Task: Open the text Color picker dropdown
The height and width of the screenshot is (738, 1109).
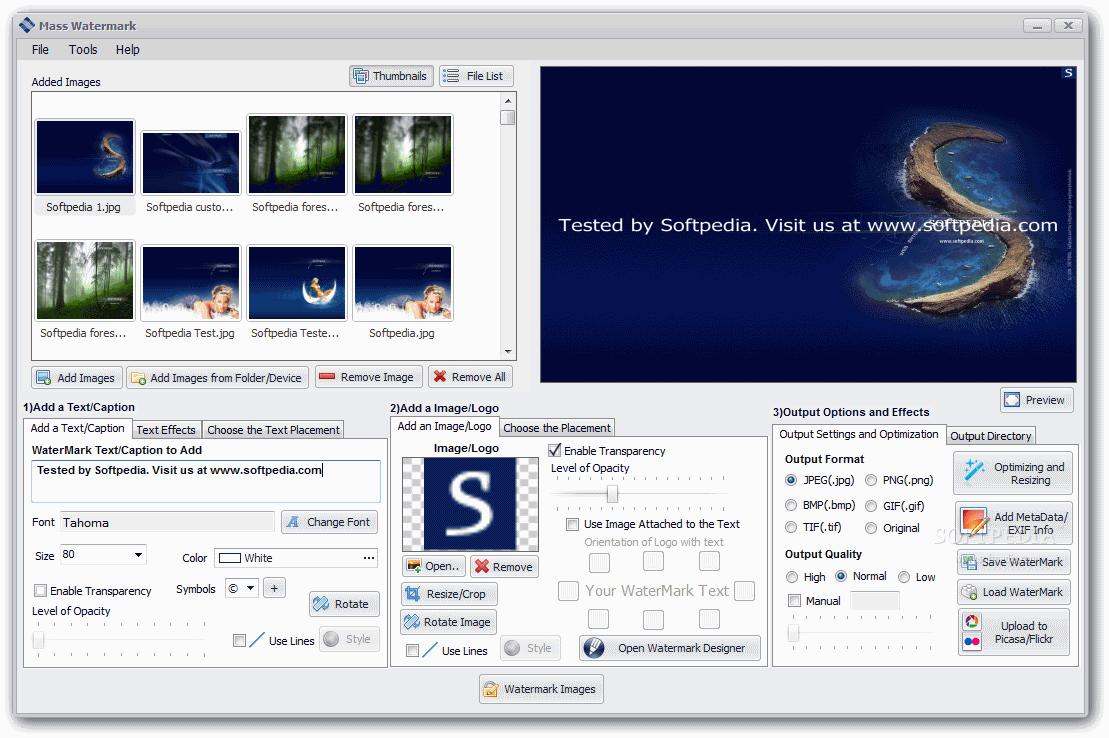Action: point(369,558)
